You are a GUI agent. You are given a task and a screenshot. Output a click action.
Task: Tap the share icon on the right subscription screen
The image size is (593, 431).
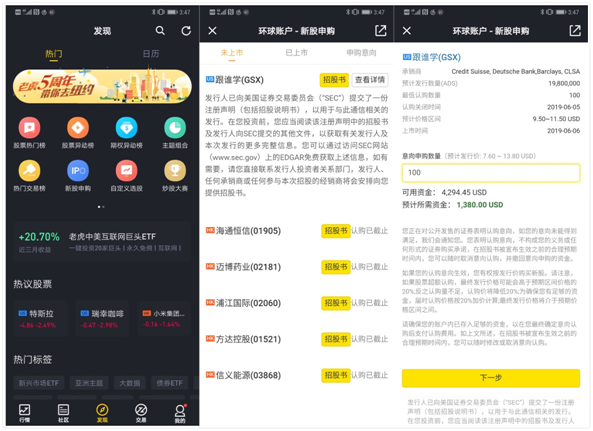575,31
